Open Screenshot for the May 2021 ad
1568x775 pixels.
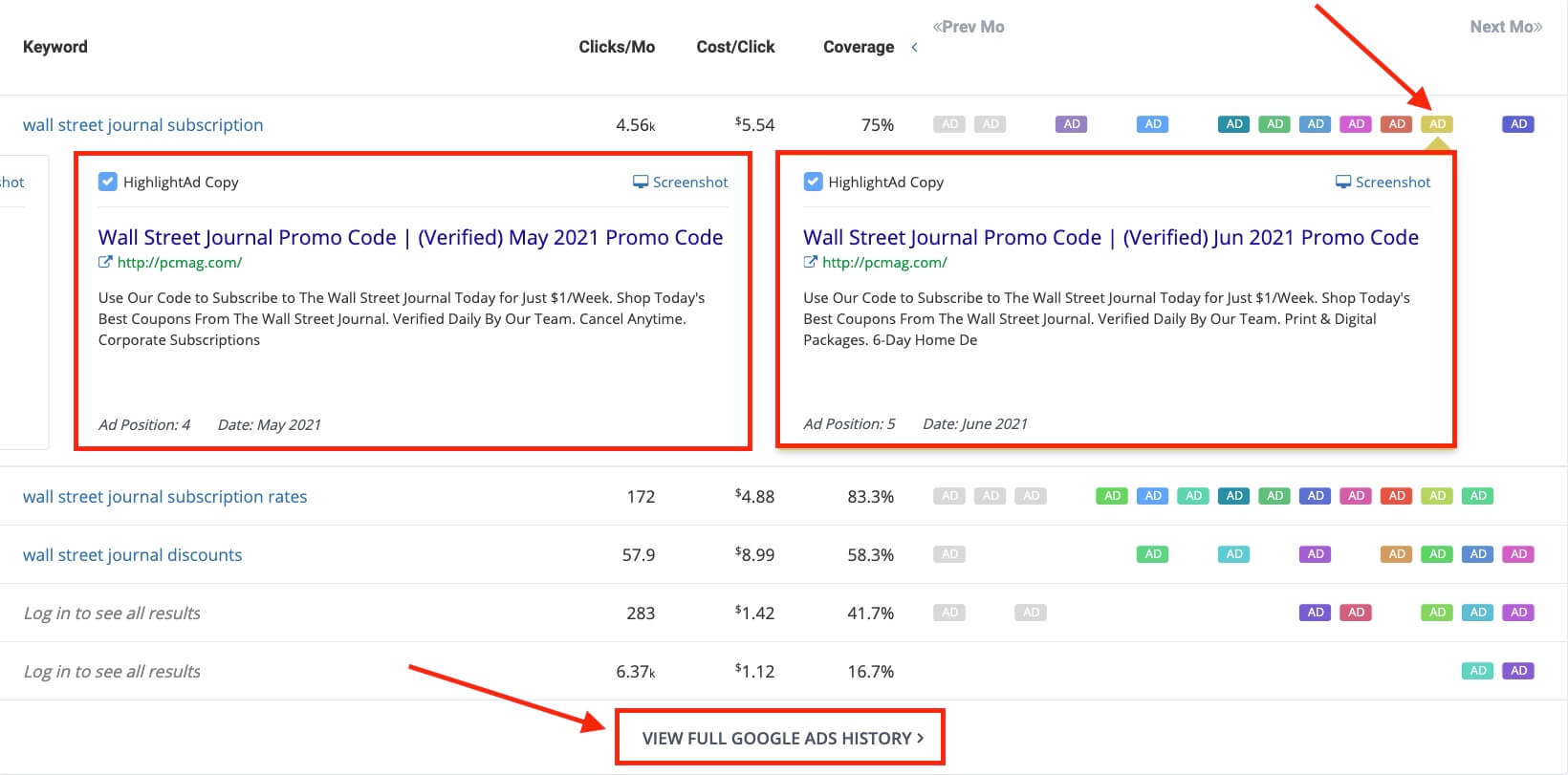tap(681, 182)
